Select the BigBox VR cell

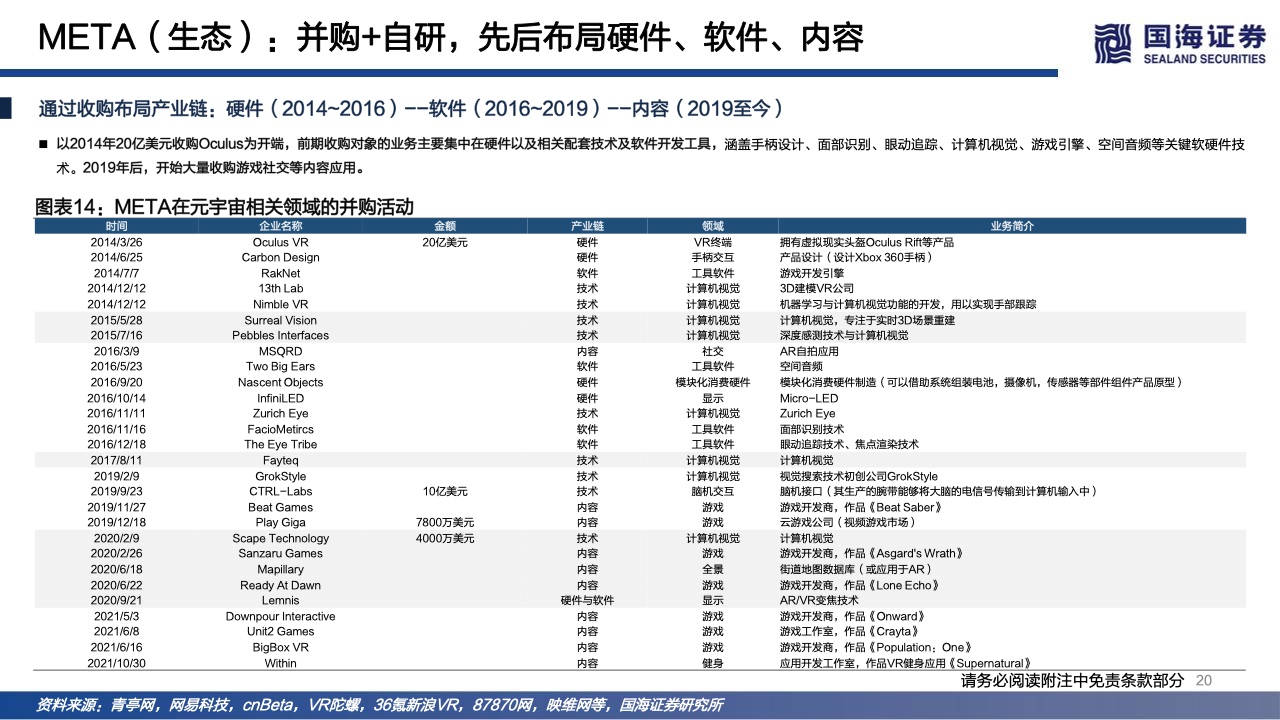tap(280, 647)
